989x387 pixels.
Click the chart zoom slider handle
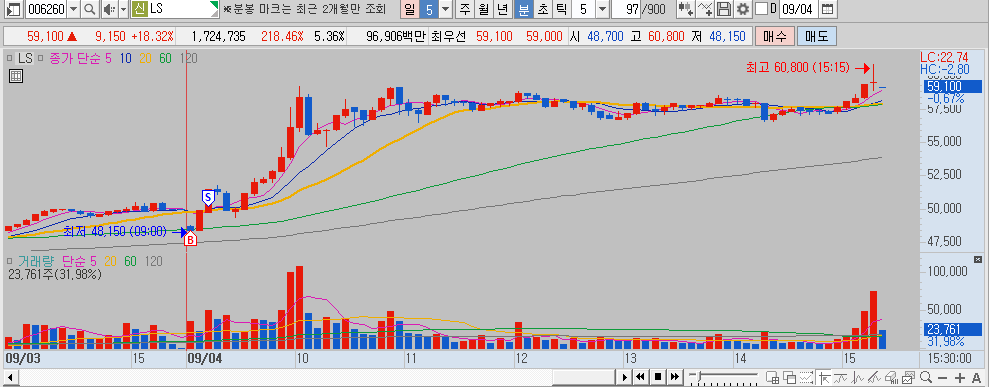pyautogui.click(x=698, y=376)
